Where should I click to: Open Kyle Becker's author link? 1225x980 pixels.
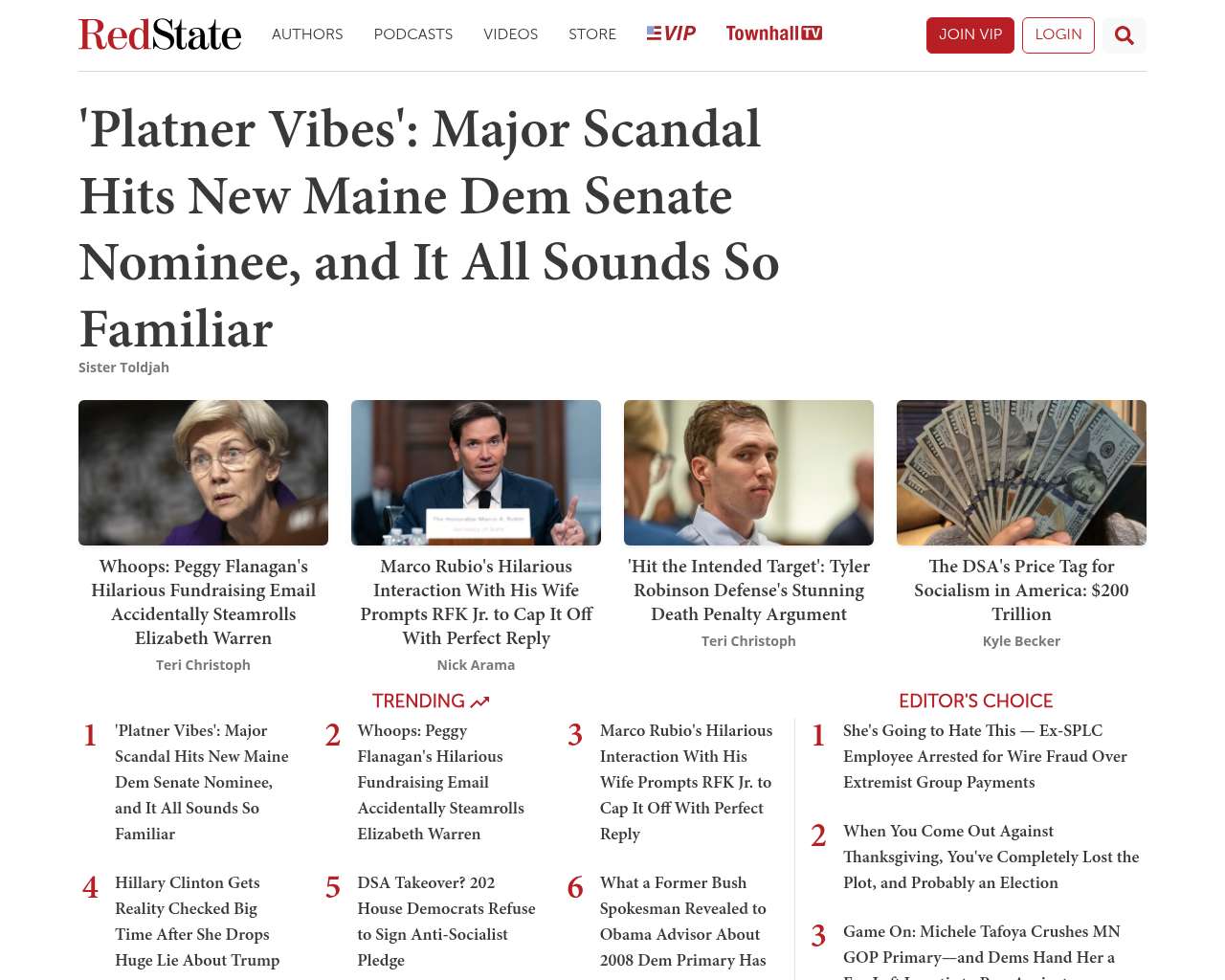1021,641
